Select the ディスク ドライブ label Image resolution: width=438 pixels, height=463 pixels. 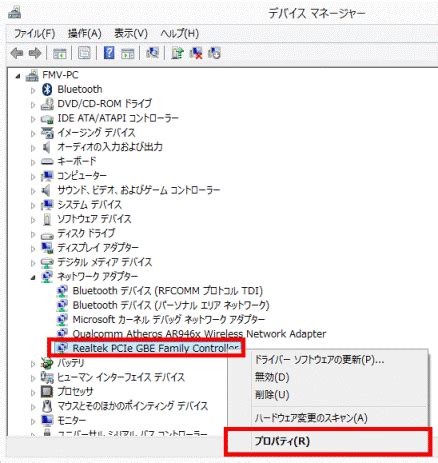click(86, 233)
